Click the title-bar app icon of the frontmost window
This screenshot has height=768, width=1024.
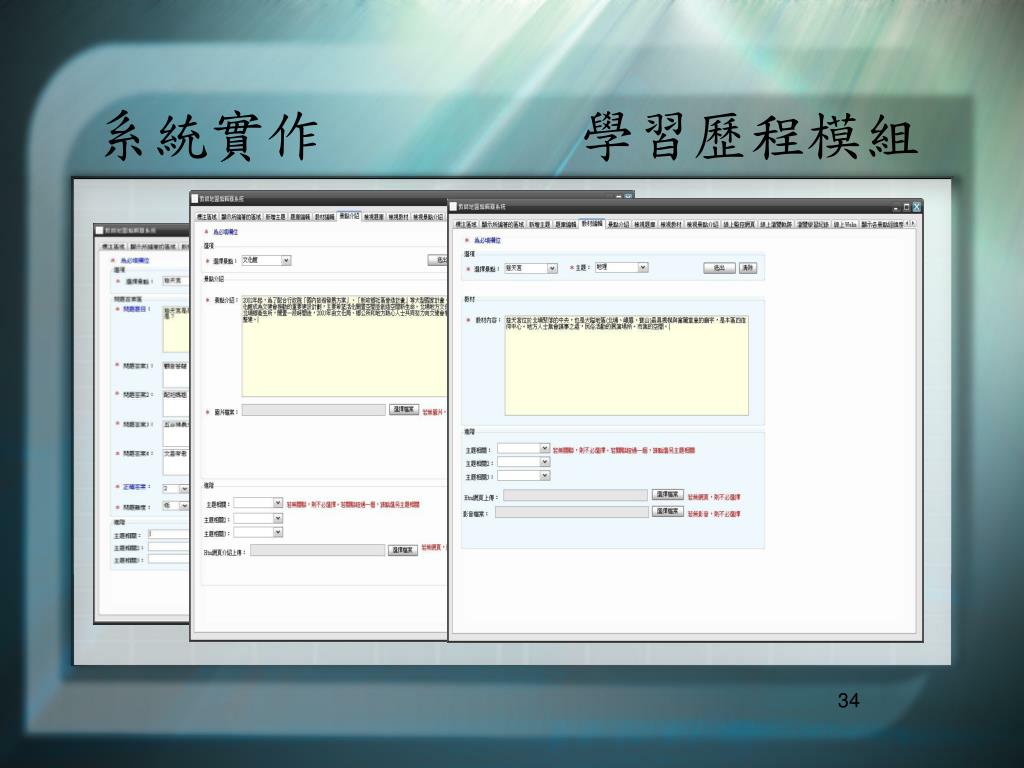click(x=453, y=207)
